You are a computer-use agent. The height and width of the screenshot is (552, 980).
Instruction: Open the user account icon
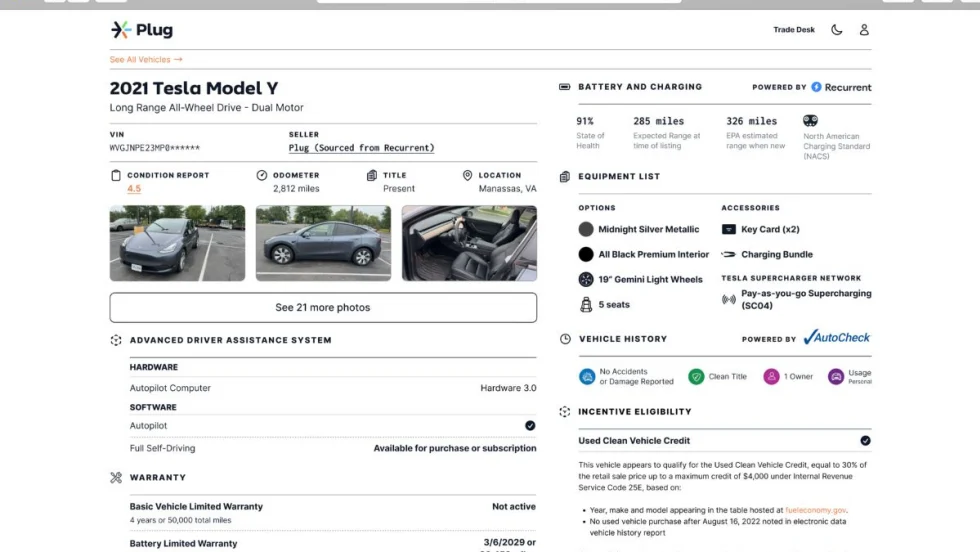point(864,29)
